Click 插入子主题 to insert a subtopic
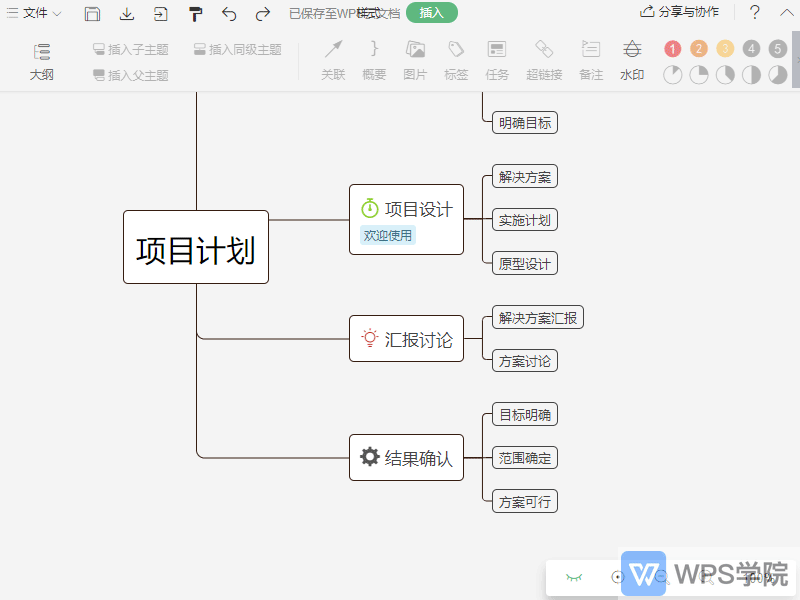Screen dimensions: 800x600 131,49
